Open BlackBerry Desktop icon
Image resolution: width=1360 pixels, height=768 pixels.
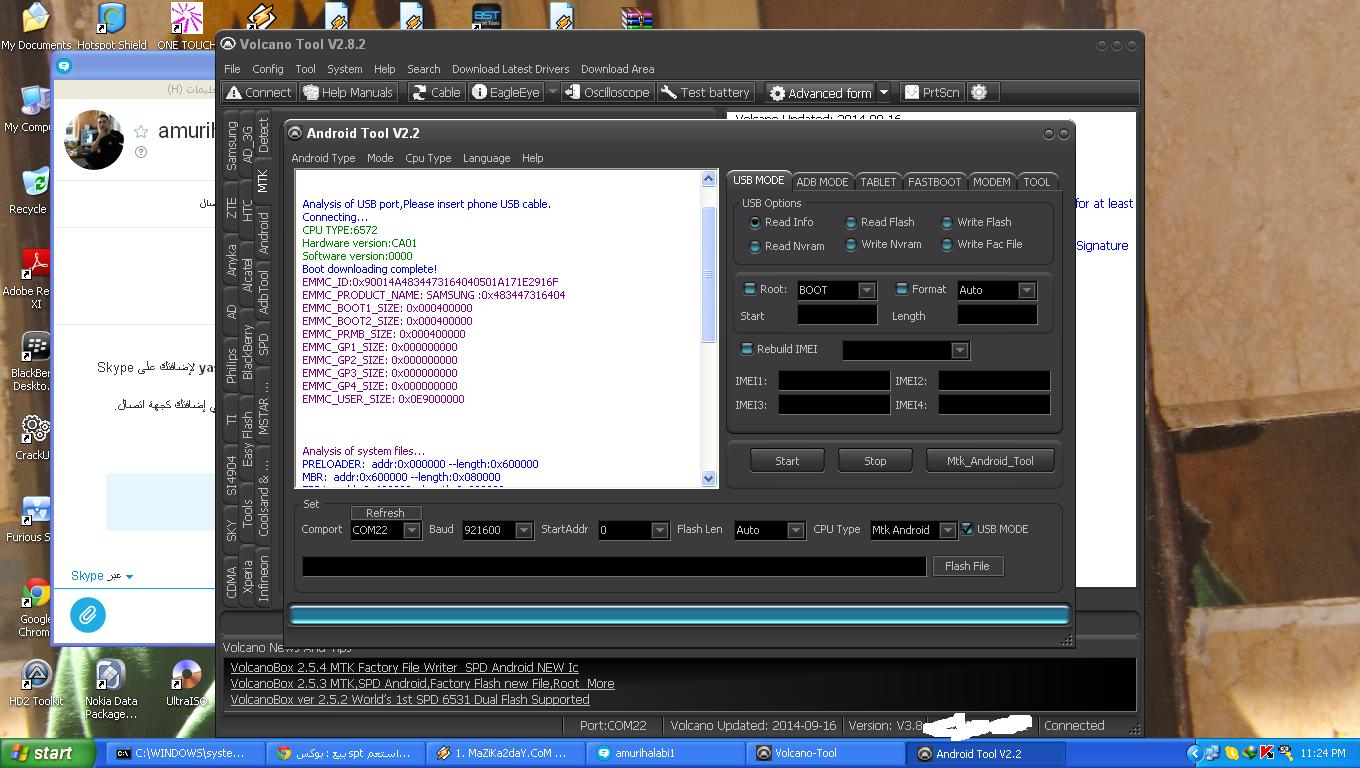pos(34,362)
